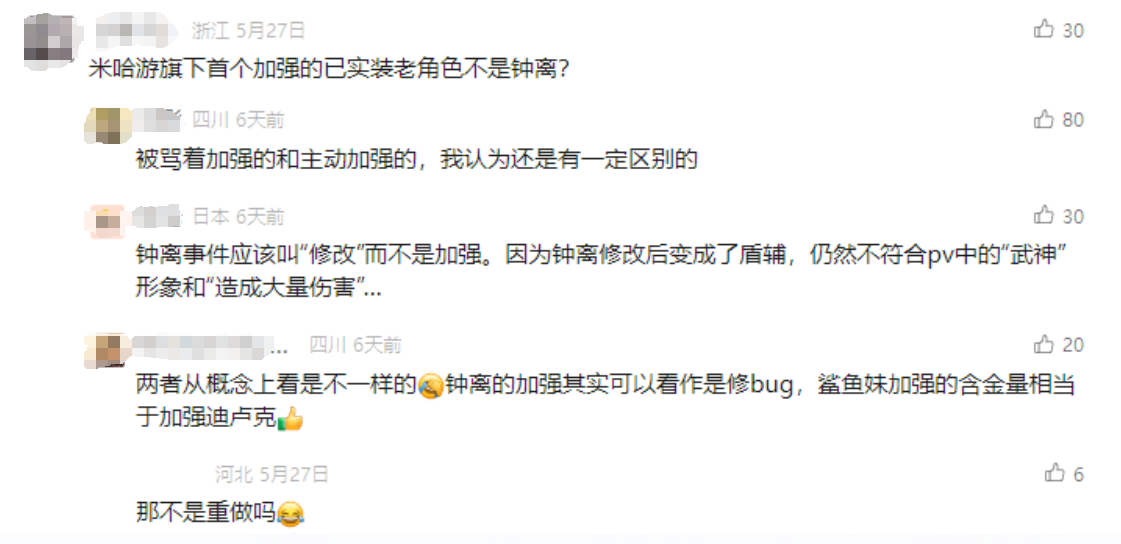Like the Japan user's reply about 钟离事件

tap(1044, 214)
